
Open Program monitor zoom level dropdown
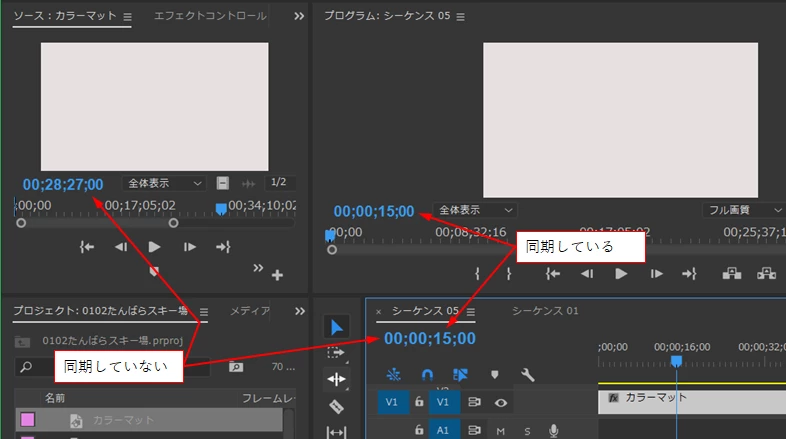tap(475, 210)
